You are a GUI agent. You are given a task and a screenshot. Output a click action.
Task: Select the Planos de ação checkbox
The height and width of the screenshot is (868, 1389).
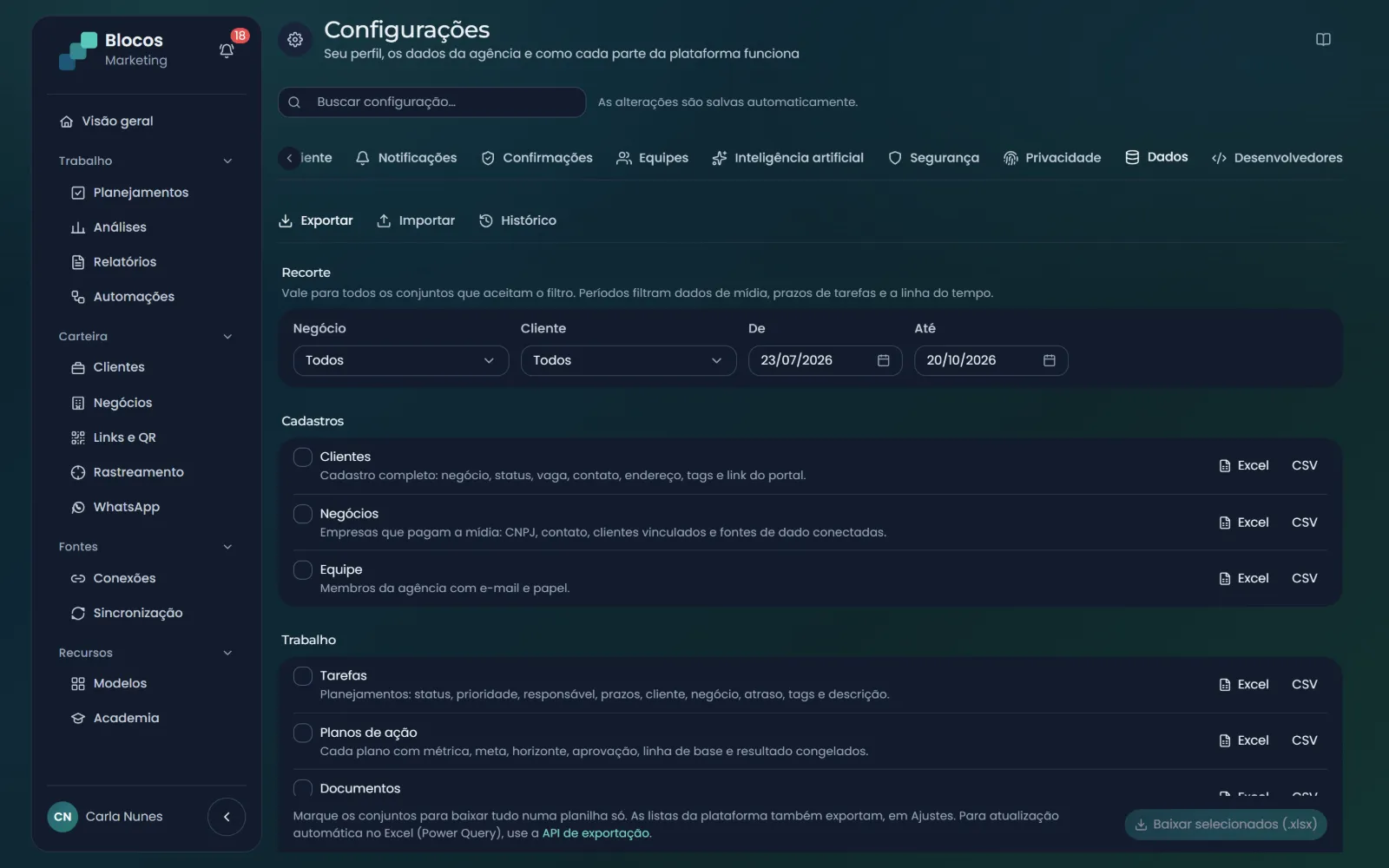302,733
